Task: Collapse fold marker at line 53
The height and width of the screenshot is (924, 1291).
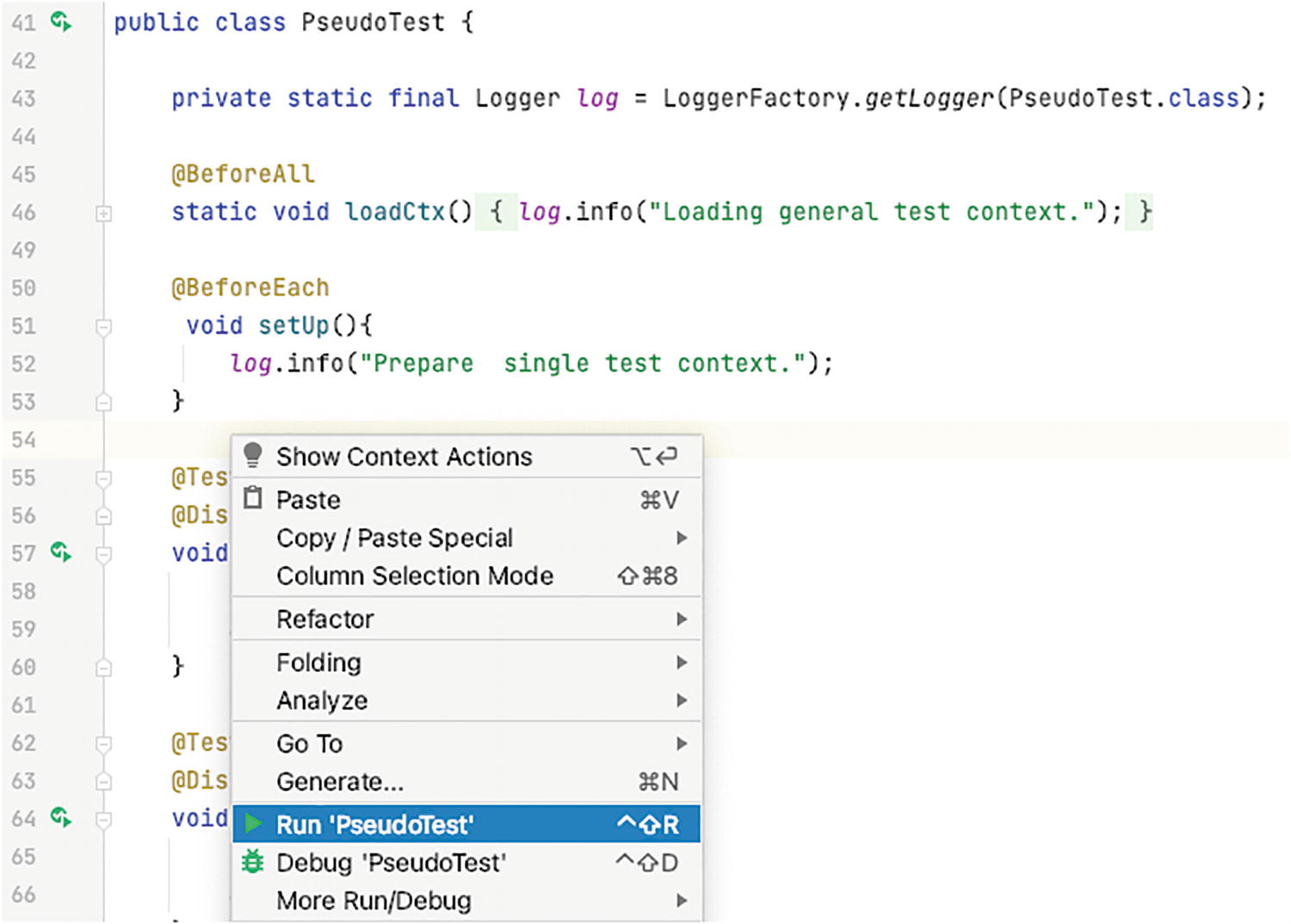Action: [103, 402]
